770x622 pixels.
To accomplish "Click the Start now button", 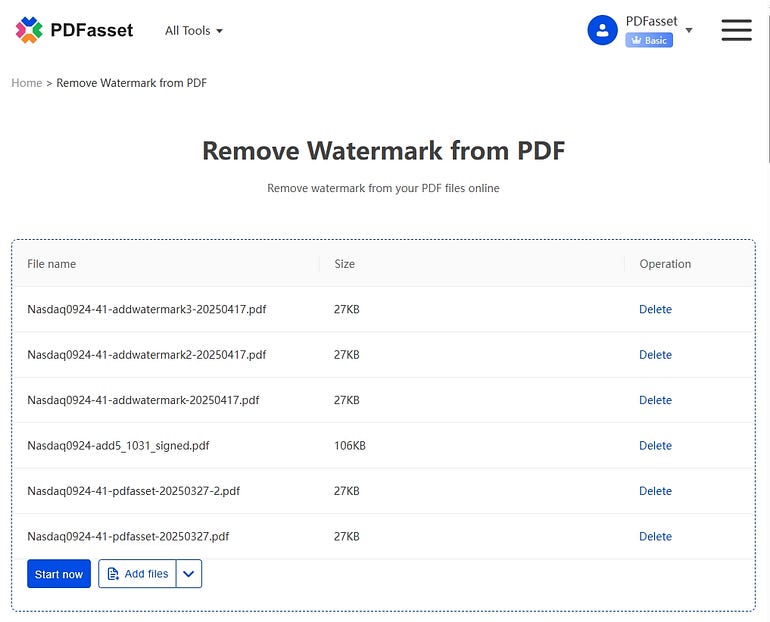I will click(x=59, y=573).
